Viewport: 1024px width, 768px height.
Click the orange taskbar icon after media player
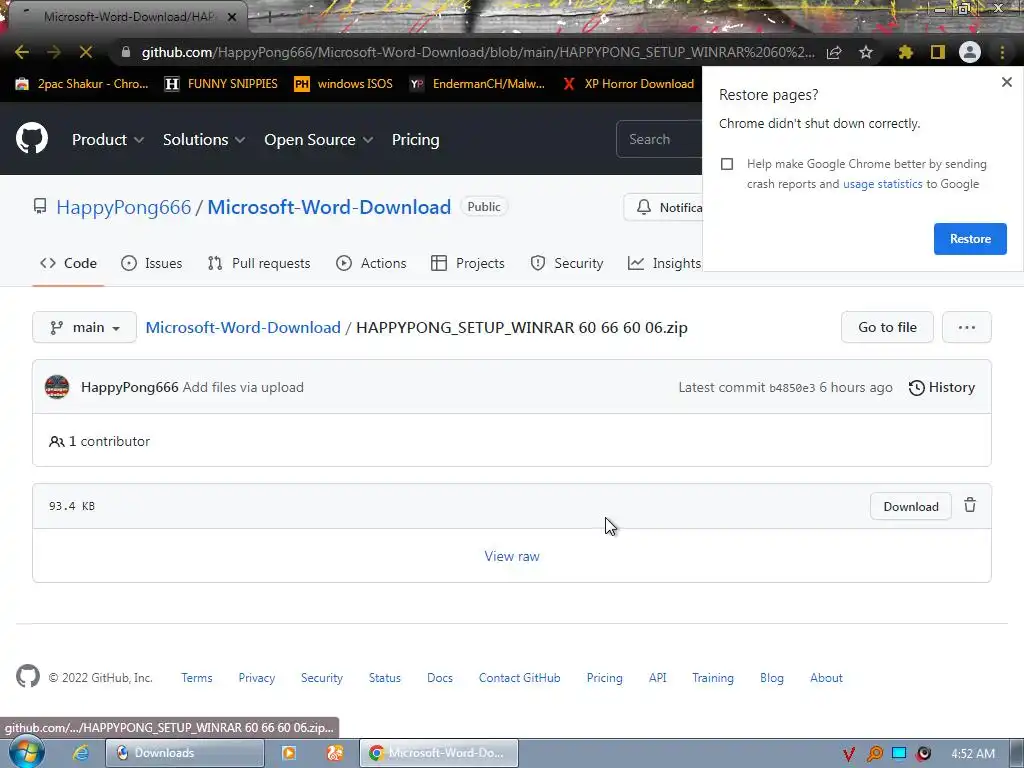[335, 753]
